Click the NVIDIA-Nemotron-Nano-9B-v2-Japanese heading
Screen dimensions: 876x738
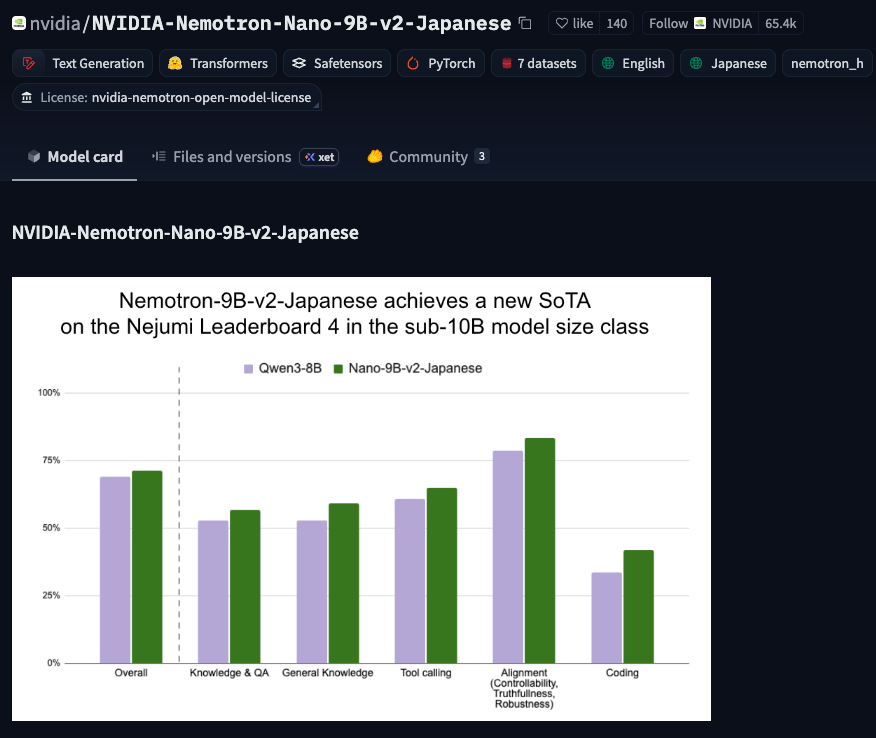[x=185, y=232]
